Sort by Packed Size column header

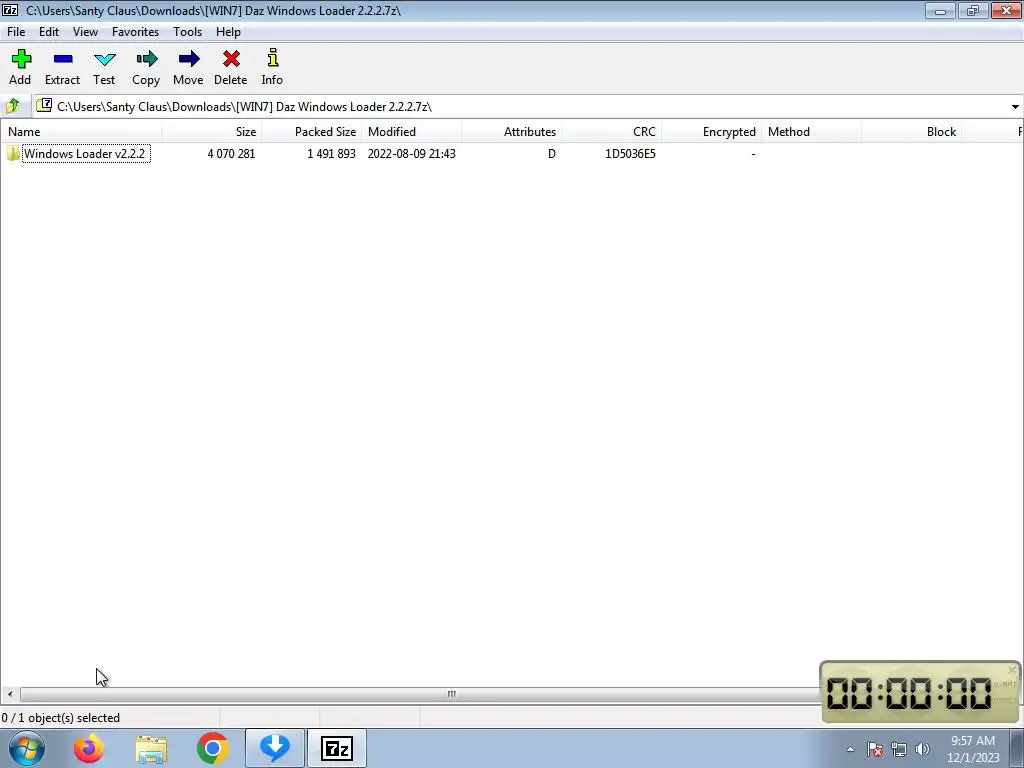click(x=312, y=131)
